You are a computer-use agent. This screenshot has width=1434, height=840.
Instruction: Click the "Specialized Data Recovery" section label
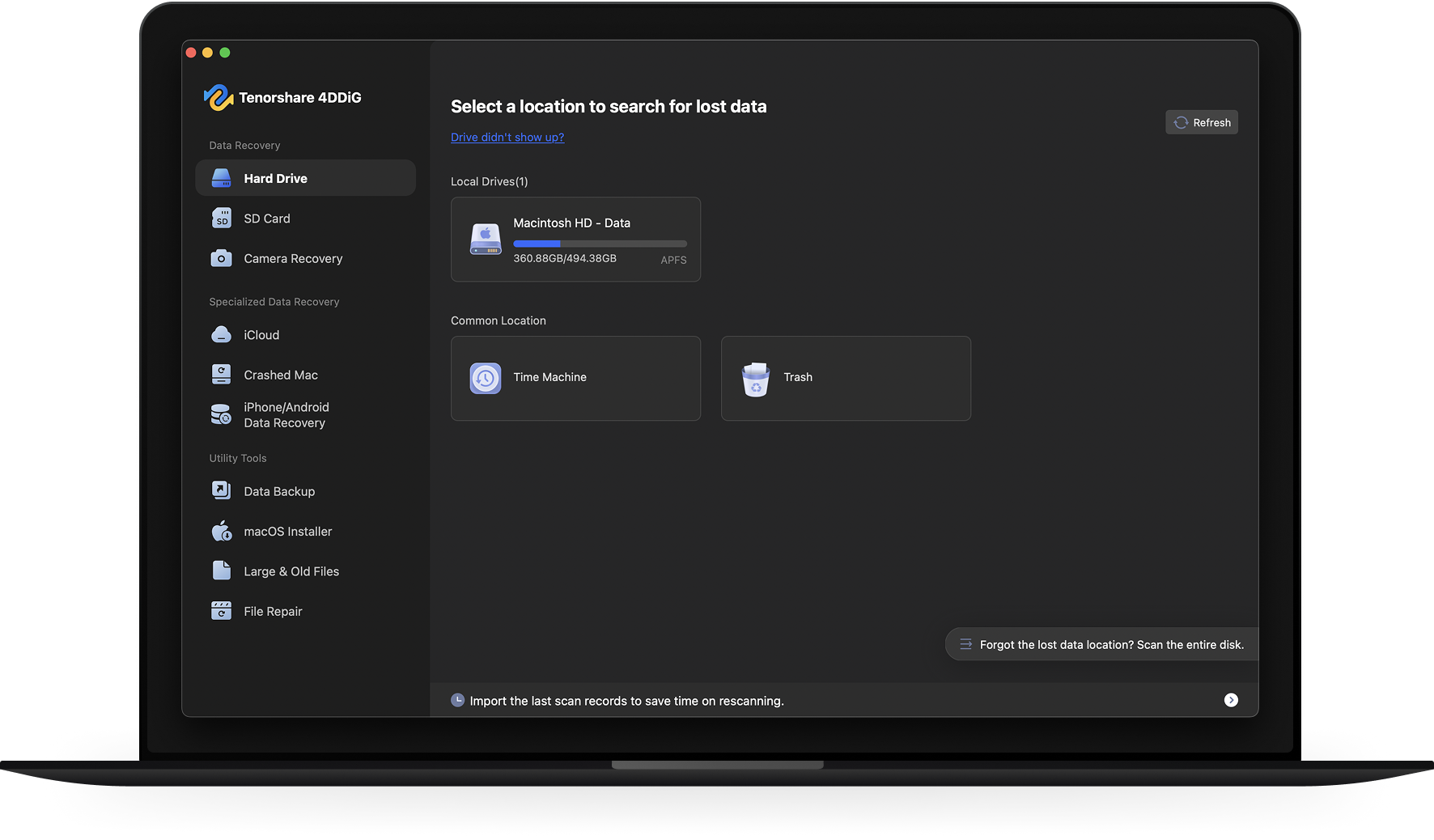tap(274, 302)
